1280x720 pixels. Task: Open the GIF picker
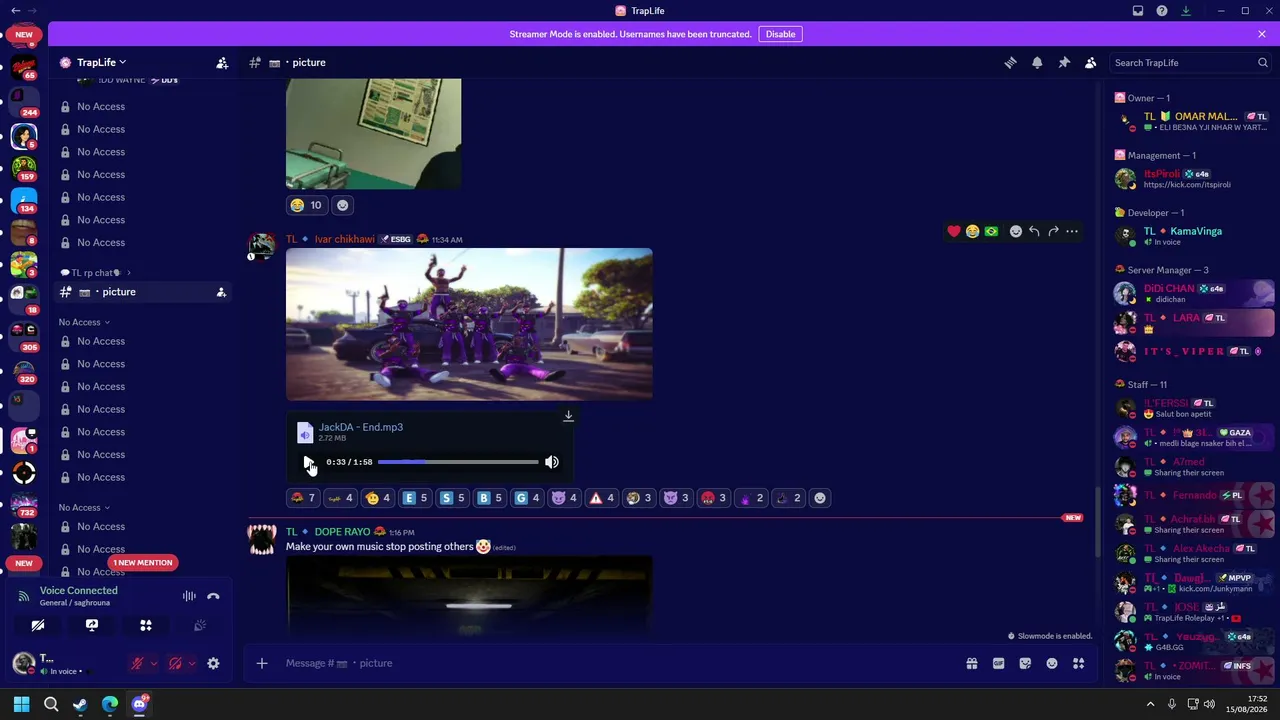(x=998, y=663)
